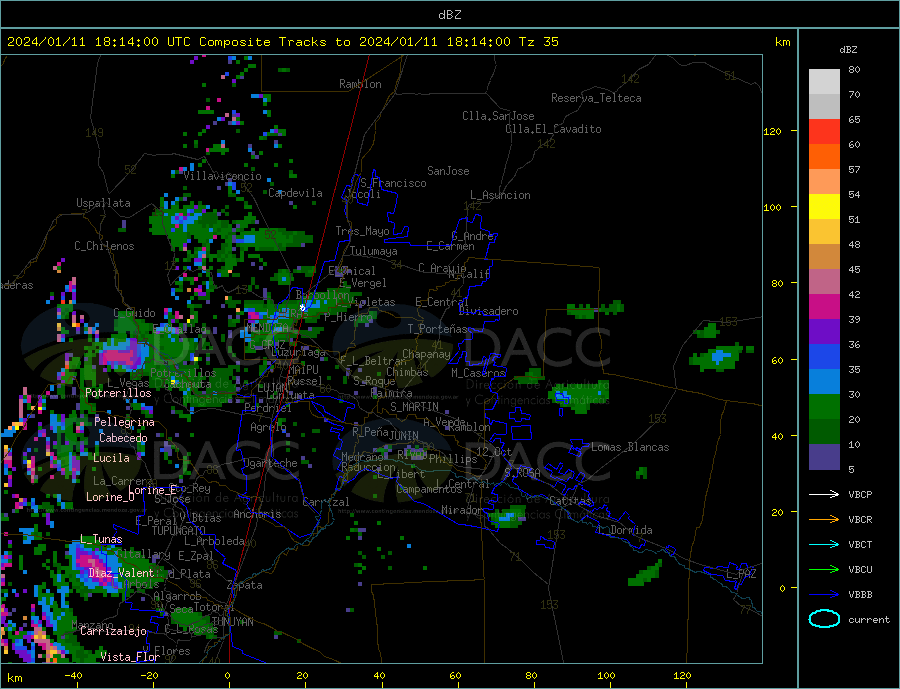Select the light gray 80–70 dBZ swatch
The image size is (900, 689).
(x=824, y=82)
